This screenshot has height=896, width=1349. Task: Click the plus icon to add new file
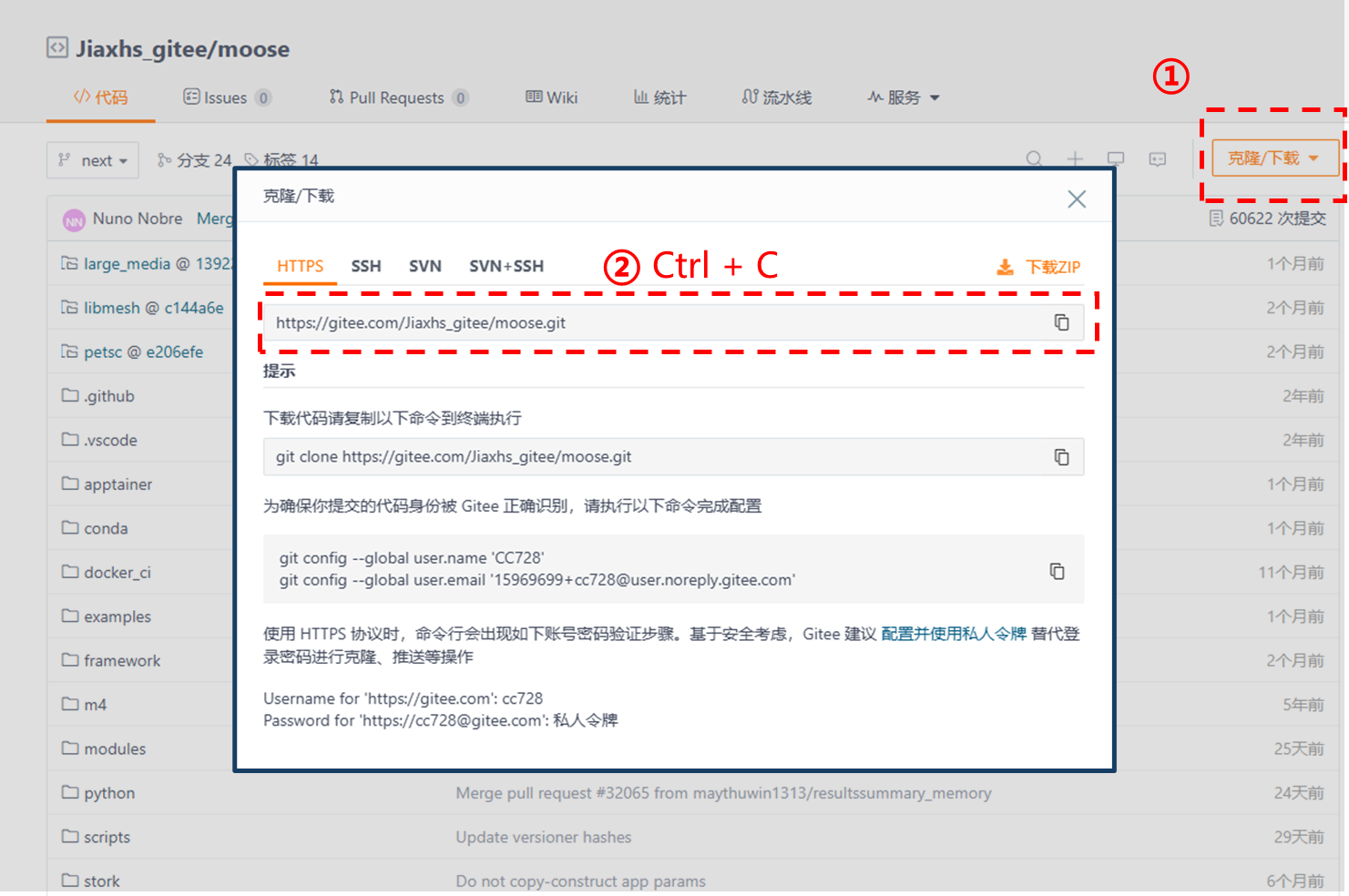(1075, 158)
